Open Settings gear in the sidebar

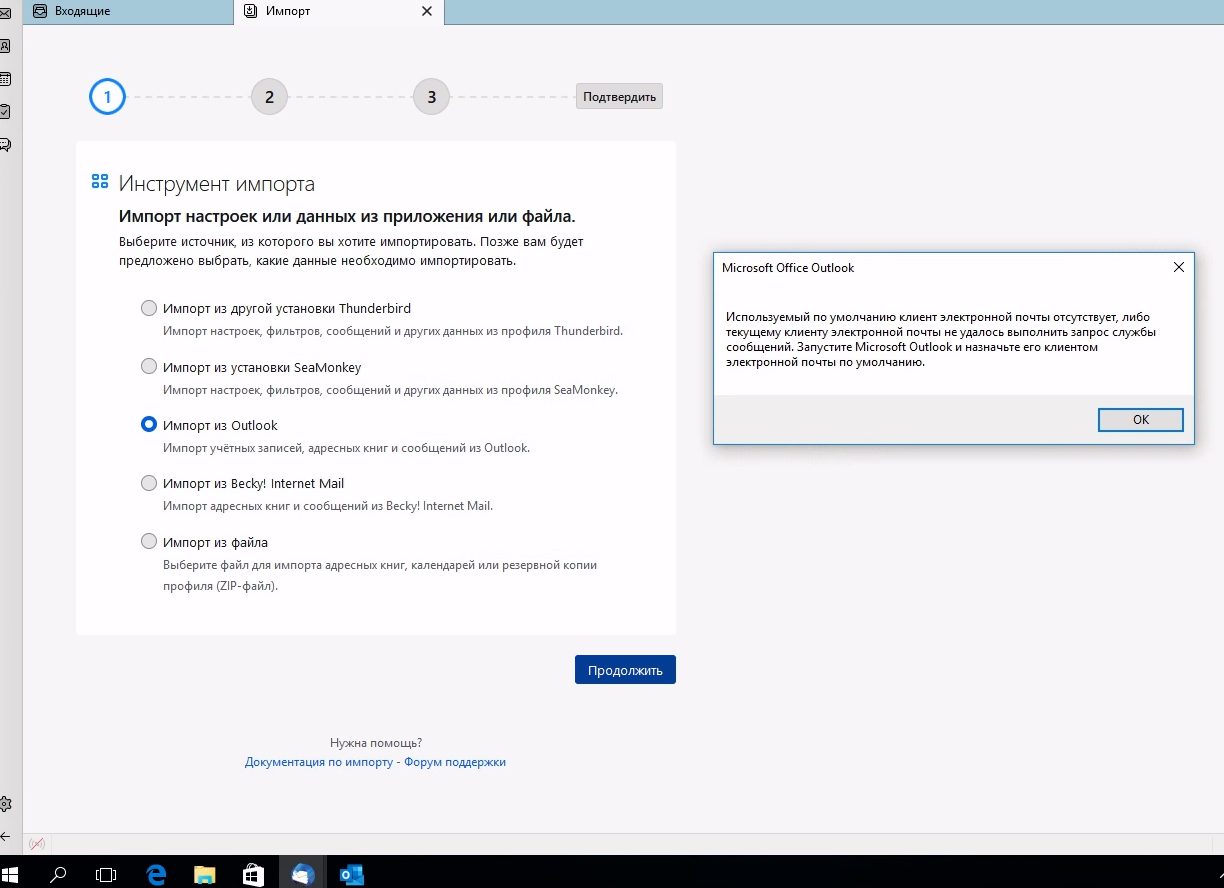pos(5,804)
